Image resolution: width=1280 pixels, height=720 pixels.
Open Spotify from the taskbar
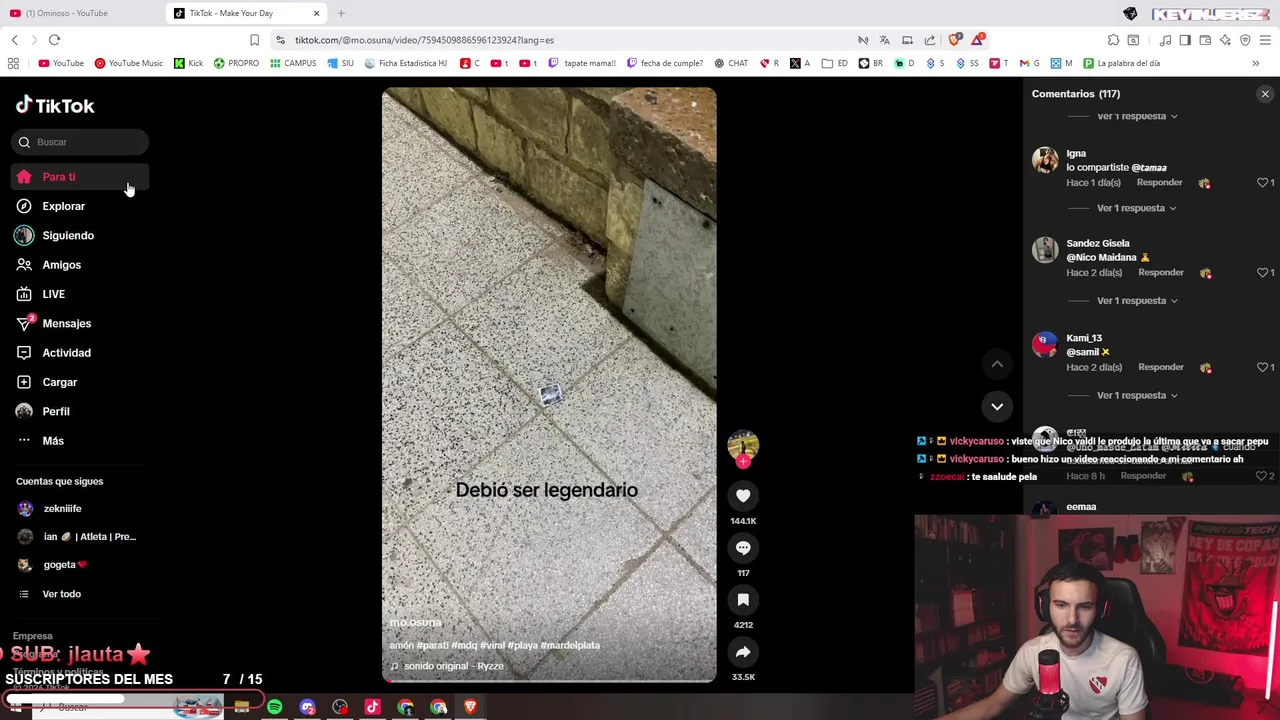274,707
